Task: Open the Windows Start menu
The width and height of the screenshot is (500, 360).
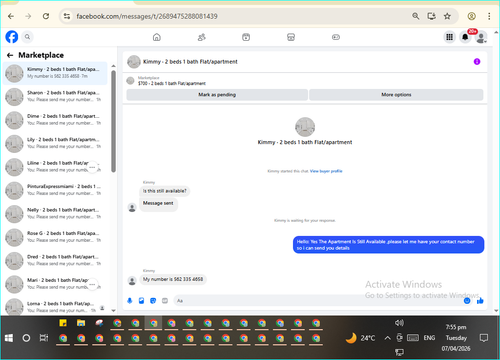Action: [x=9, y=338]
